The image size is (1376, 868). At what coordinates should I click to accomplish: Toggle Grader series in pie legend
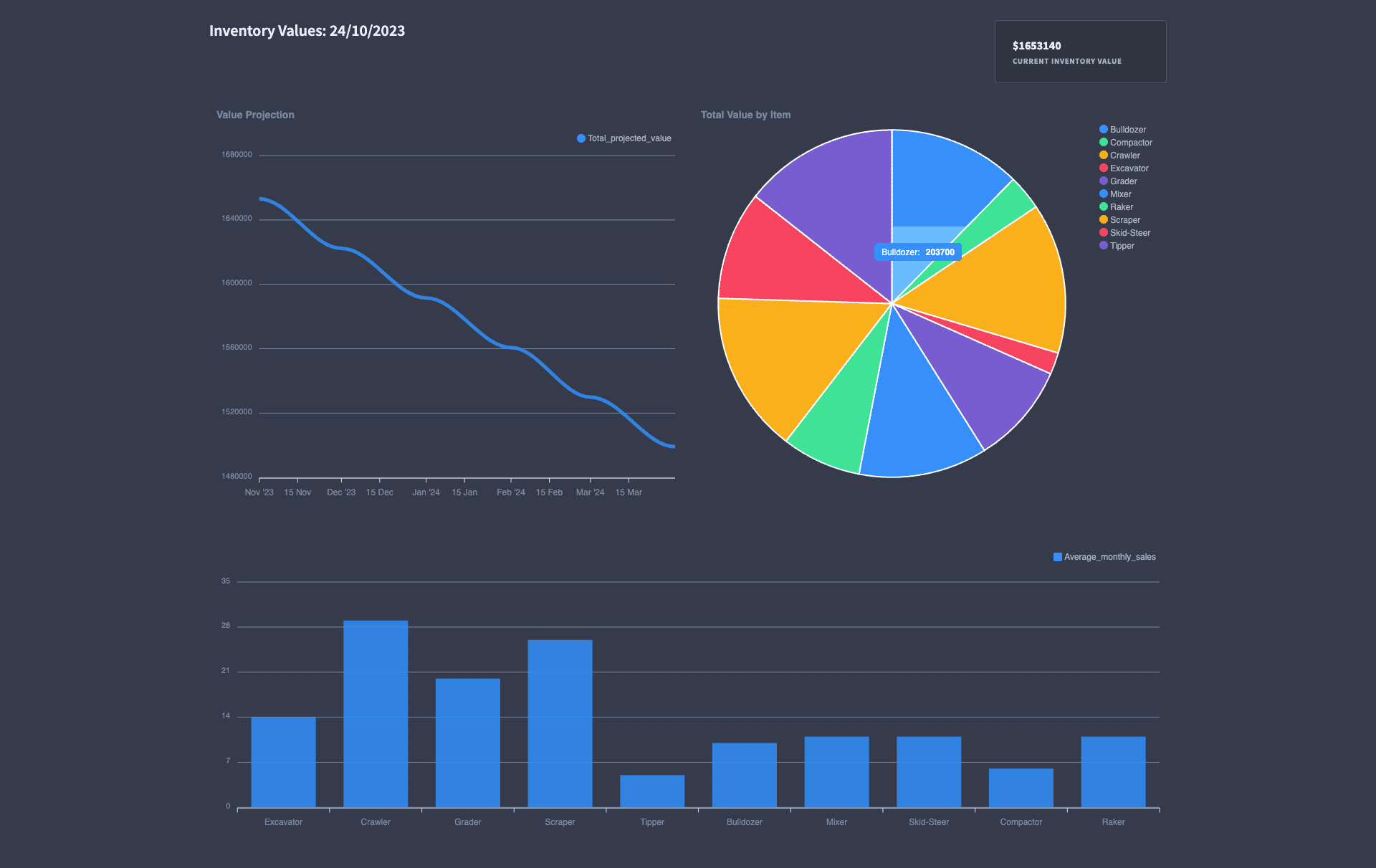pyautogui.click(x=1118, y=181)
